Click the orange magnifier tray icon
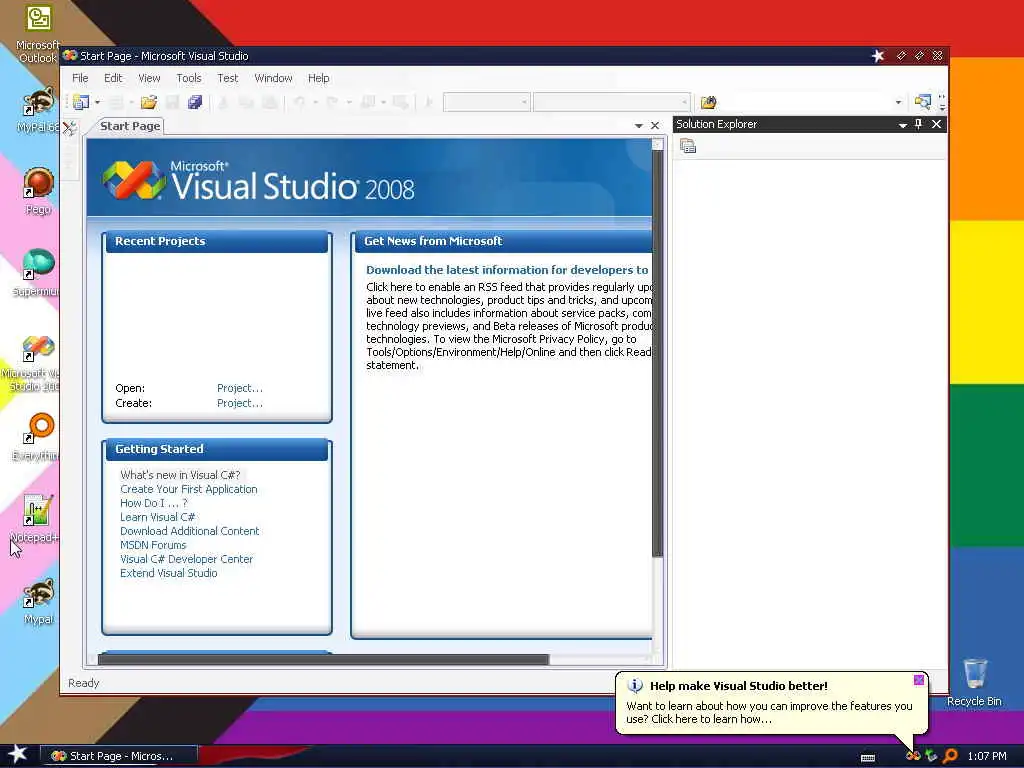The image size is (1024, 768). [x=950, y=756]
